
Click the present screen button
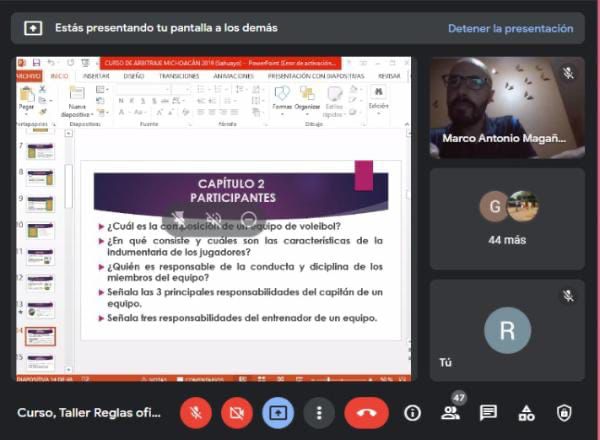pyautogui.click(x=278, y=412)
